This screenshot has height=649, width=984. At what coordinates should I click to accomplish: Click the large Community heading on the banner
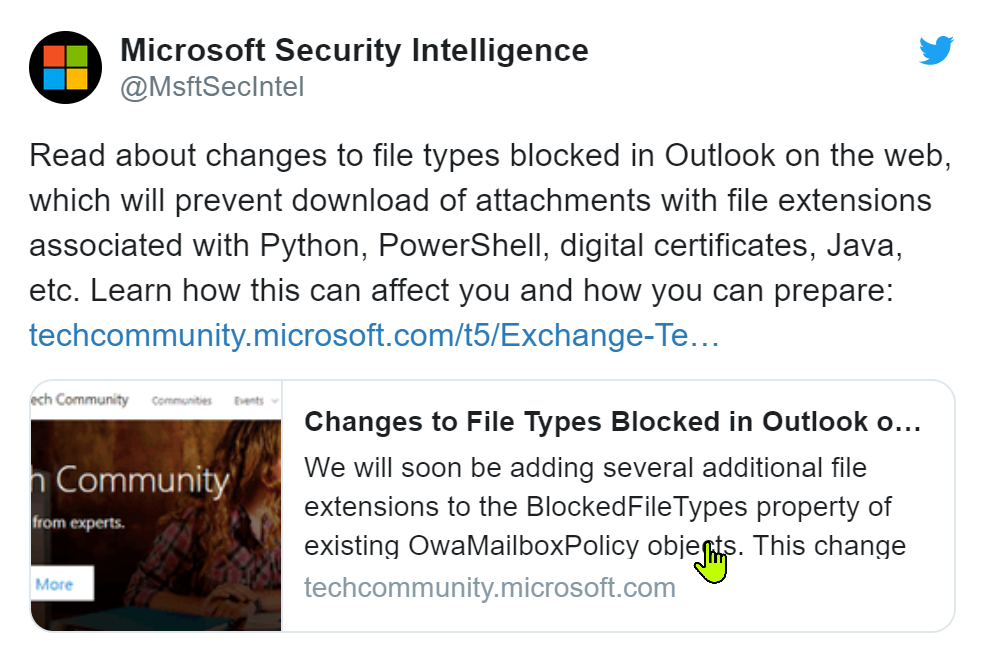point(141,480)
